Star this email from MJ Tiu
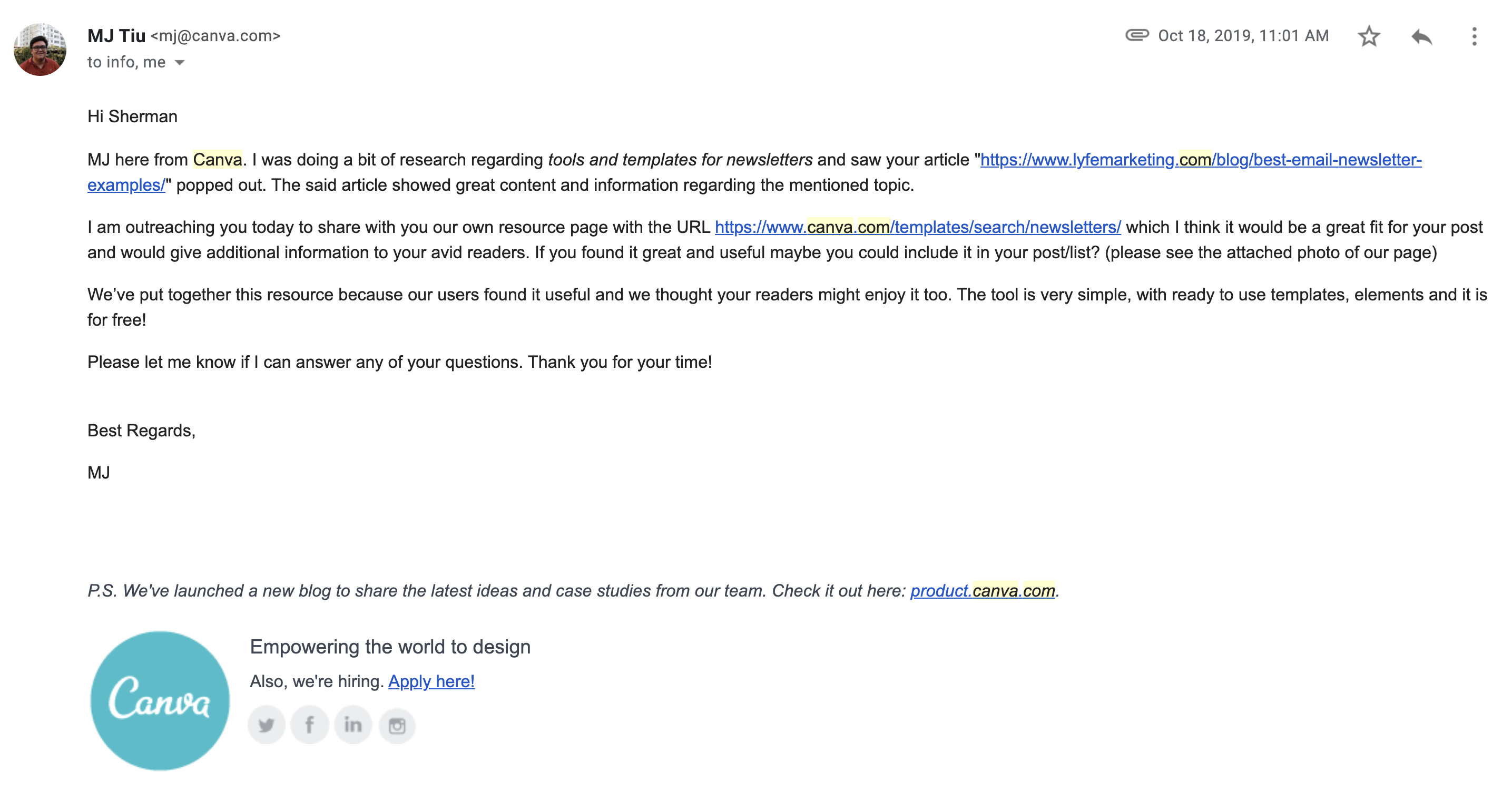This screenshot has width=1512, height=800. (x=1369, y=36)
